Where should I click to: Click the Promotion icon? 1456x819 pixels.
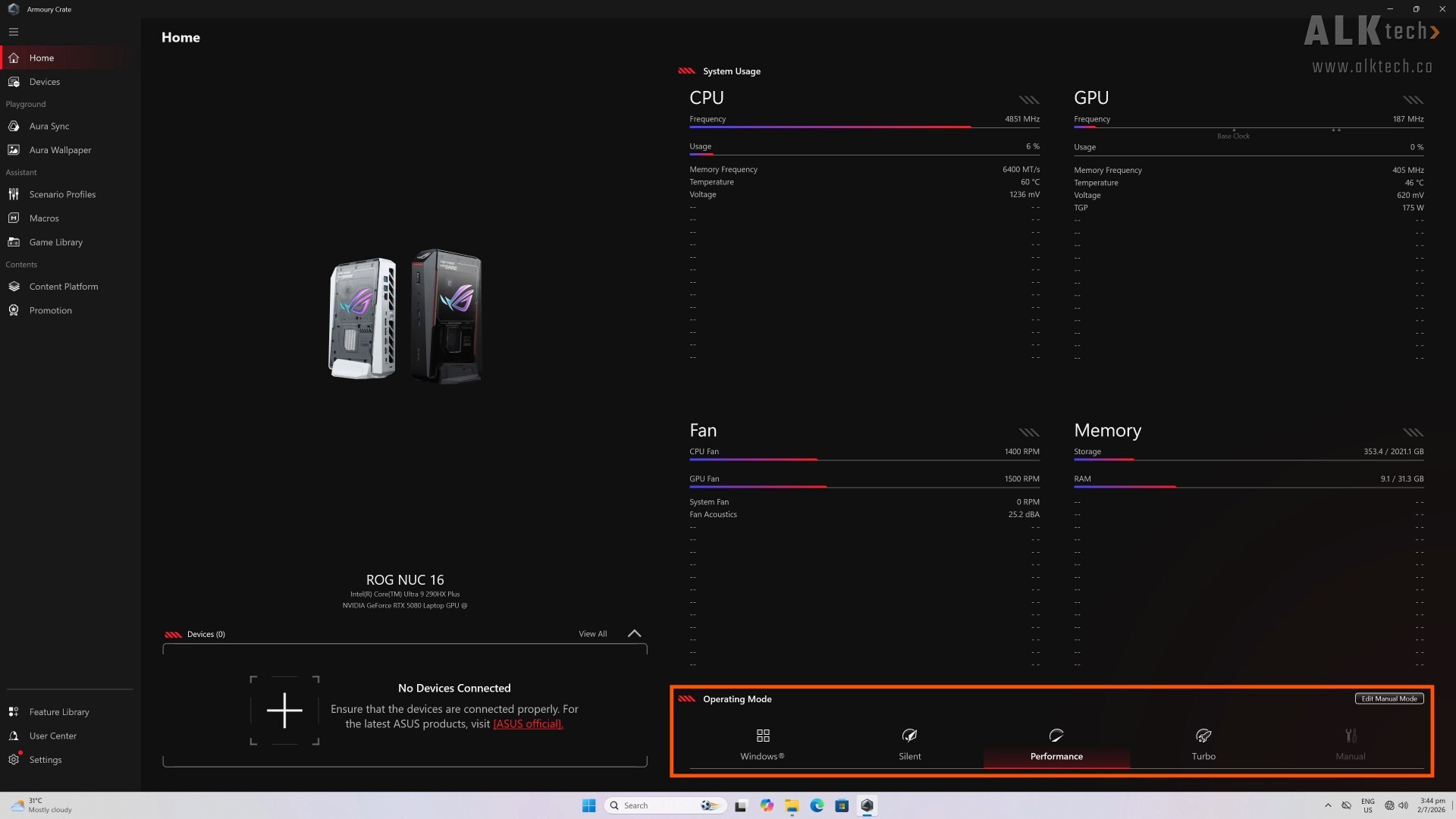point(14,310)
